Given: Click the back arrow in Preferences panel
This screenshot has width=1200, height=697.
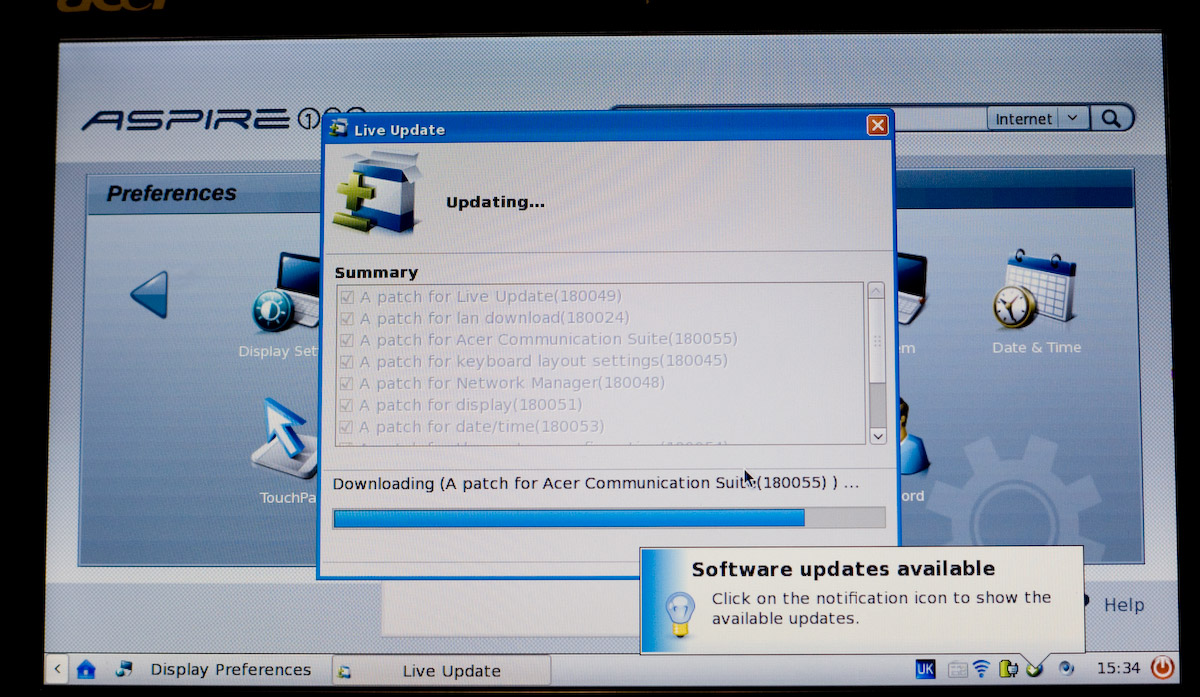Looking at the screenshot, I should click(150, 295).
